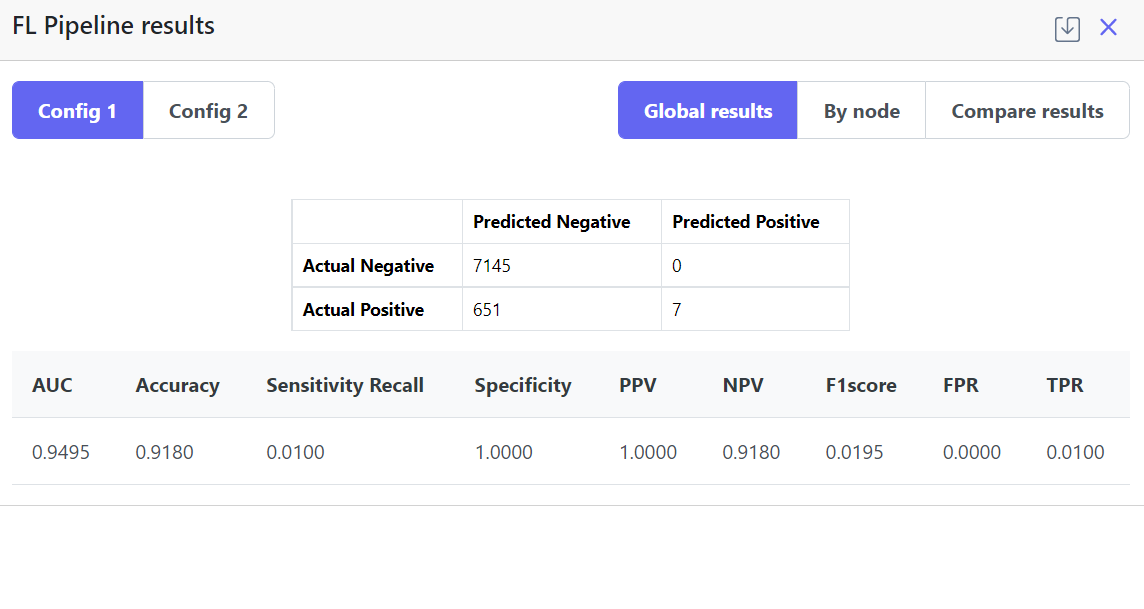1144x609 pixels.
Task: Click the false negatives cell 651
Action: (x=487, y=310)
